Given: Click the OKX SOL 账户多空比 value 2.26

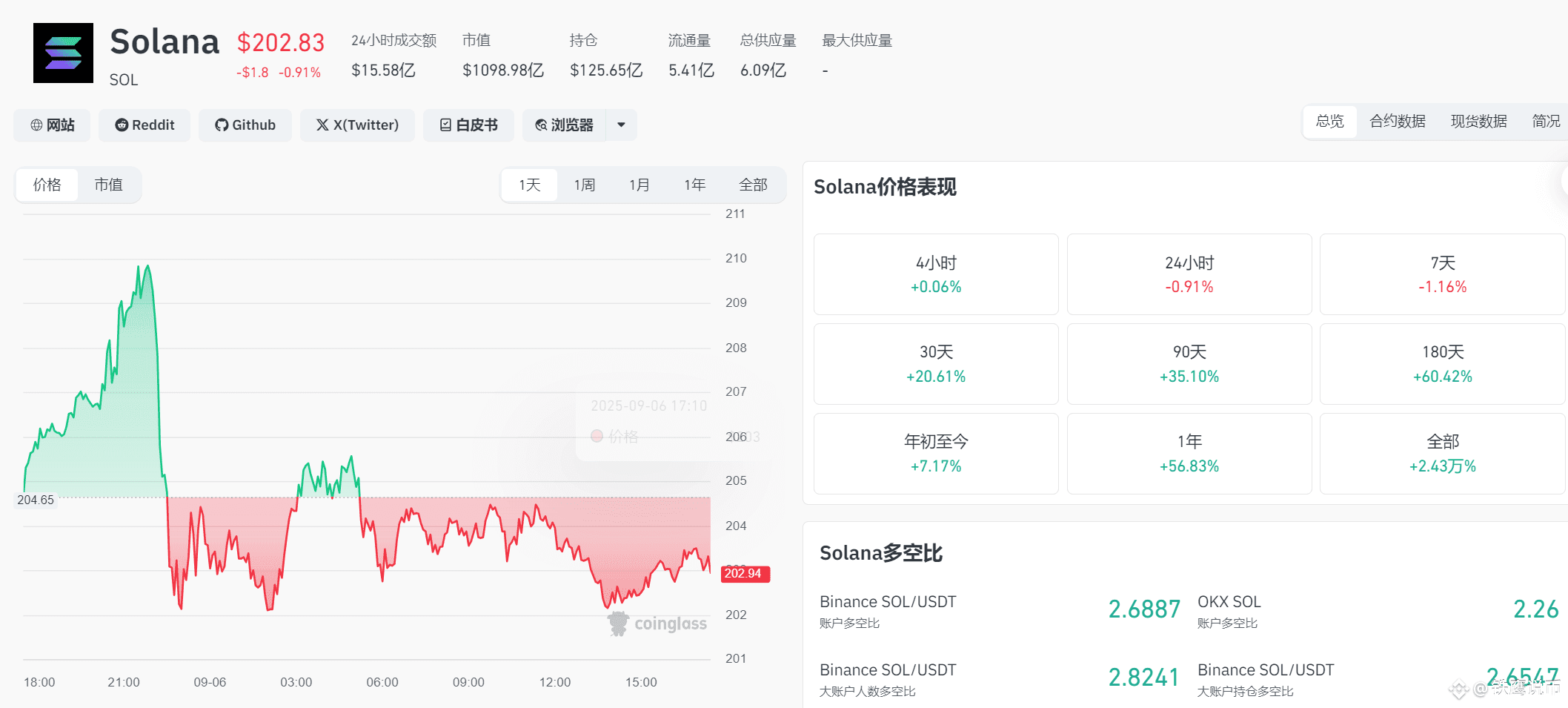Looking at the screenshot, I should pos(1535,609).
